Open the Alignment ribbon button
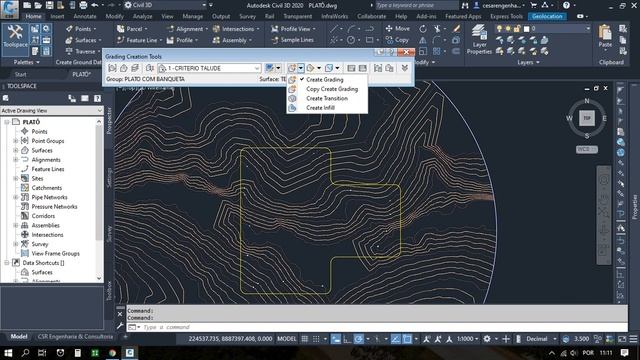Viewport: 640px width, 360px height. 187,29
